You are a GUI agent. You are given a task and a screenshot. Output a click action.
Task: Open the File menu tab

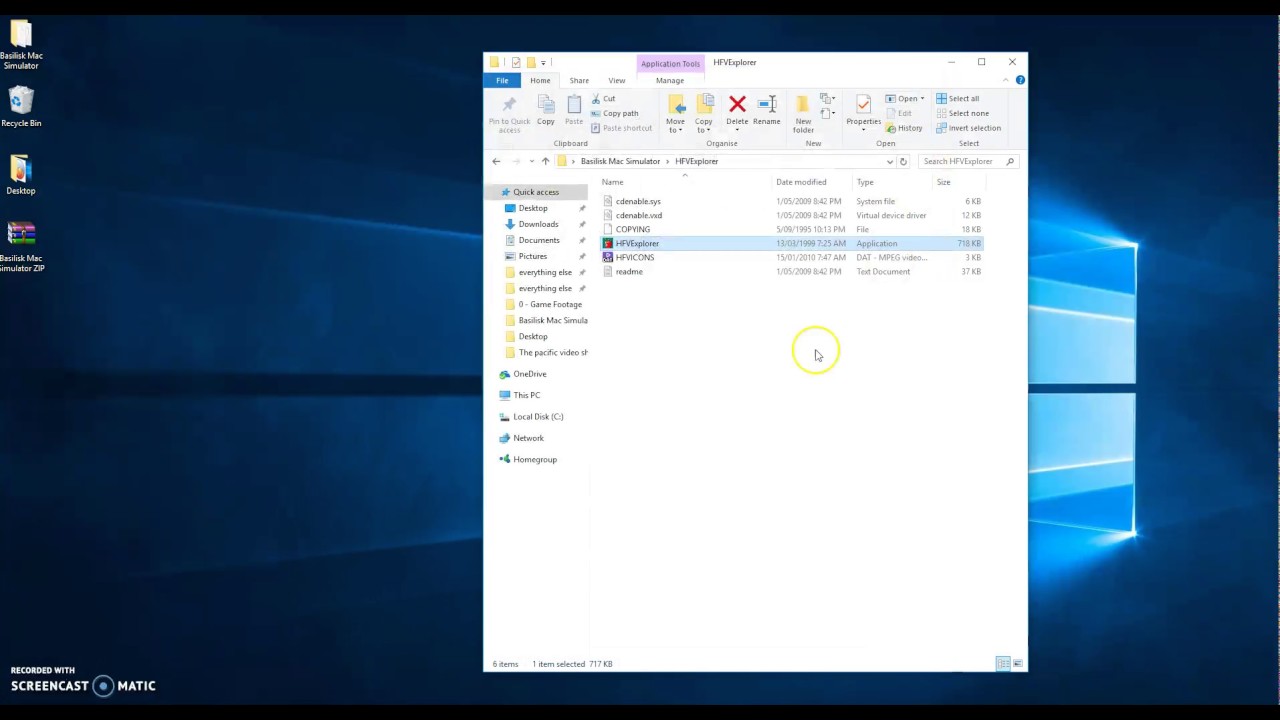(x=502, y=80)
